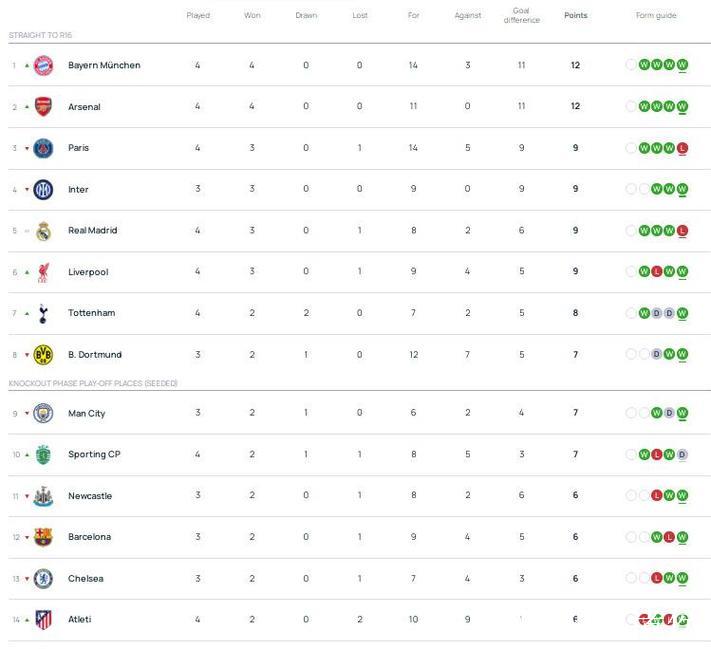This screenshot has height=649, width=711.
Task: Click the Arsenal club crest
Action: (x=43, y=106)
